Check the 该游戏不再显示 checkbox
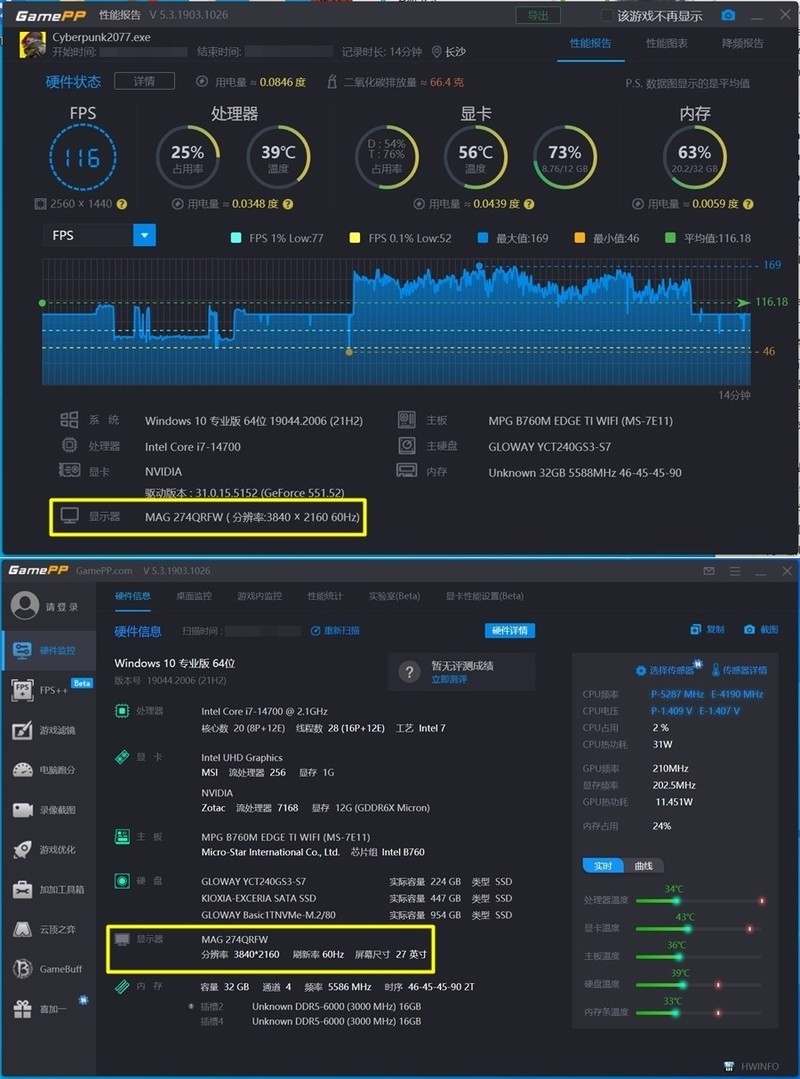The image size is (800, 1079). [607, 15]
